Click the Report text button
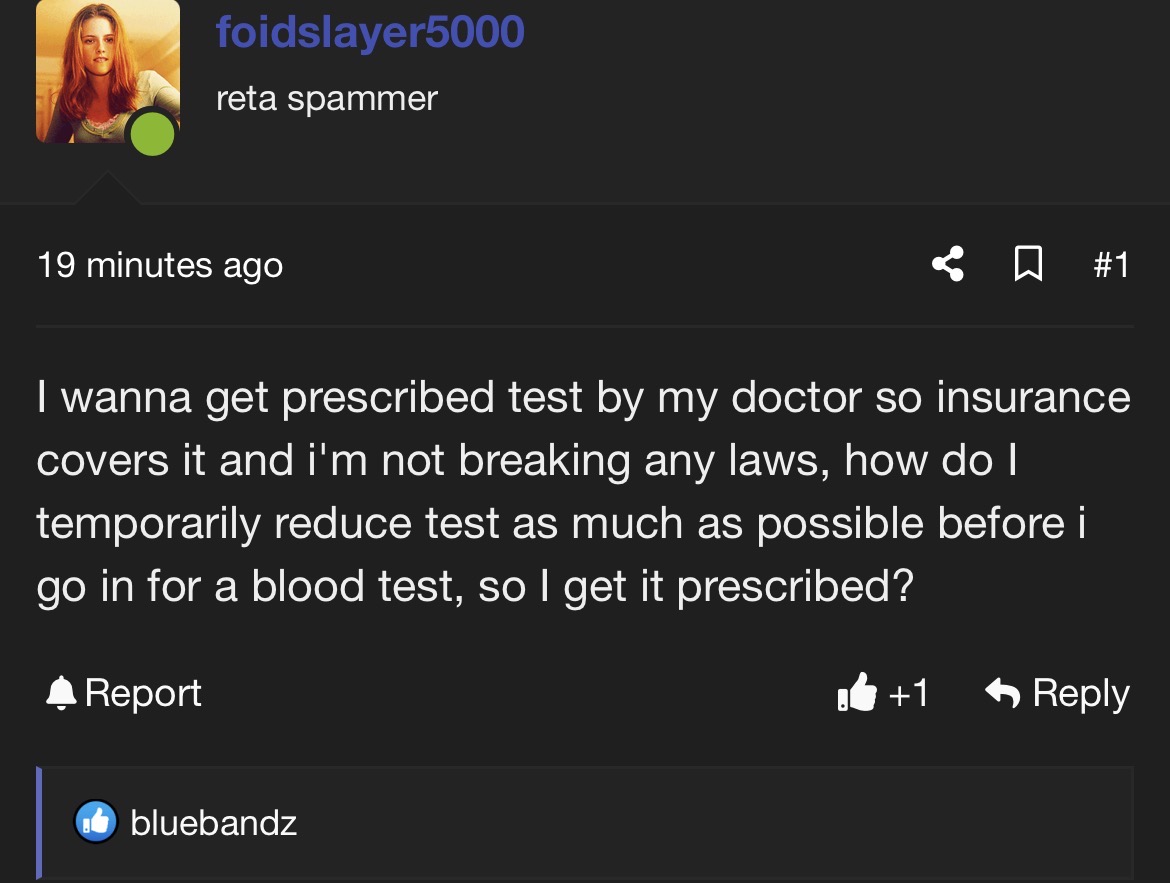 [x=143, y=693]
